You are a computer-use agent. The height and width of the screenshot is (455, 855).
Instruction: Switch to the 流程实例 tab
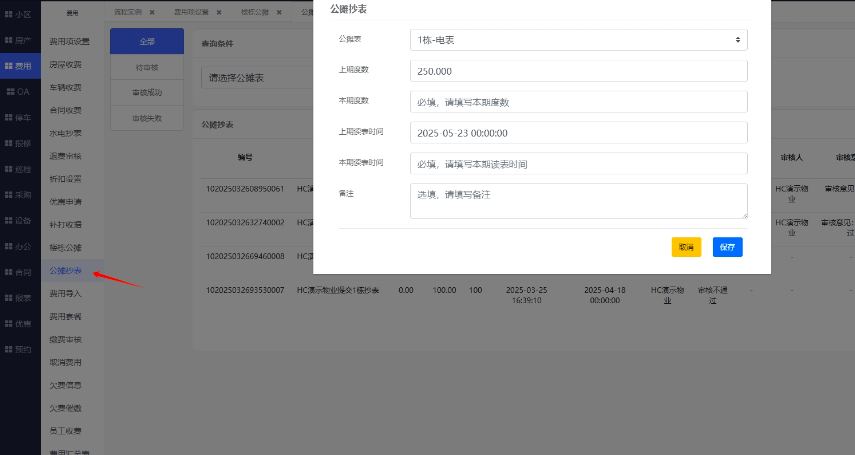coord(128,12)
